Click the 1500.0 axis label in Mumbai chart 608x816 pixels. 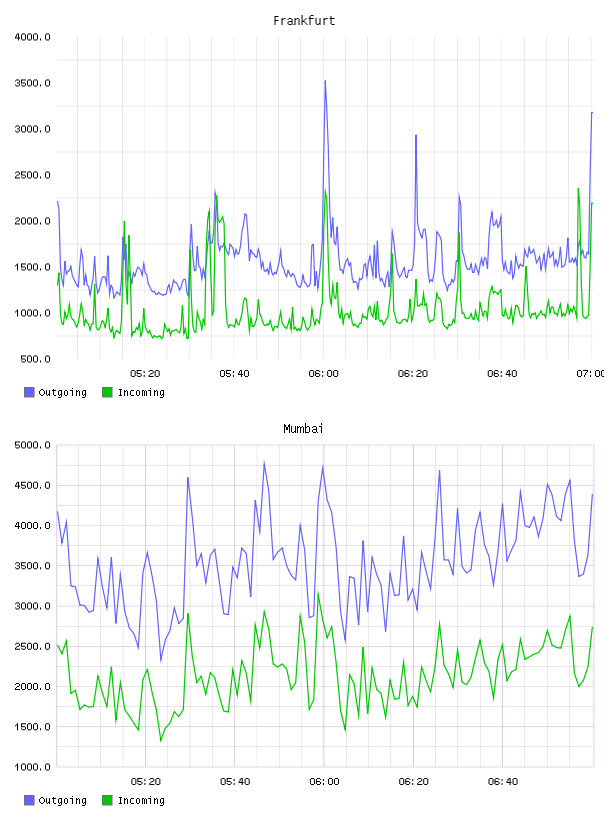tap(32, 727)
